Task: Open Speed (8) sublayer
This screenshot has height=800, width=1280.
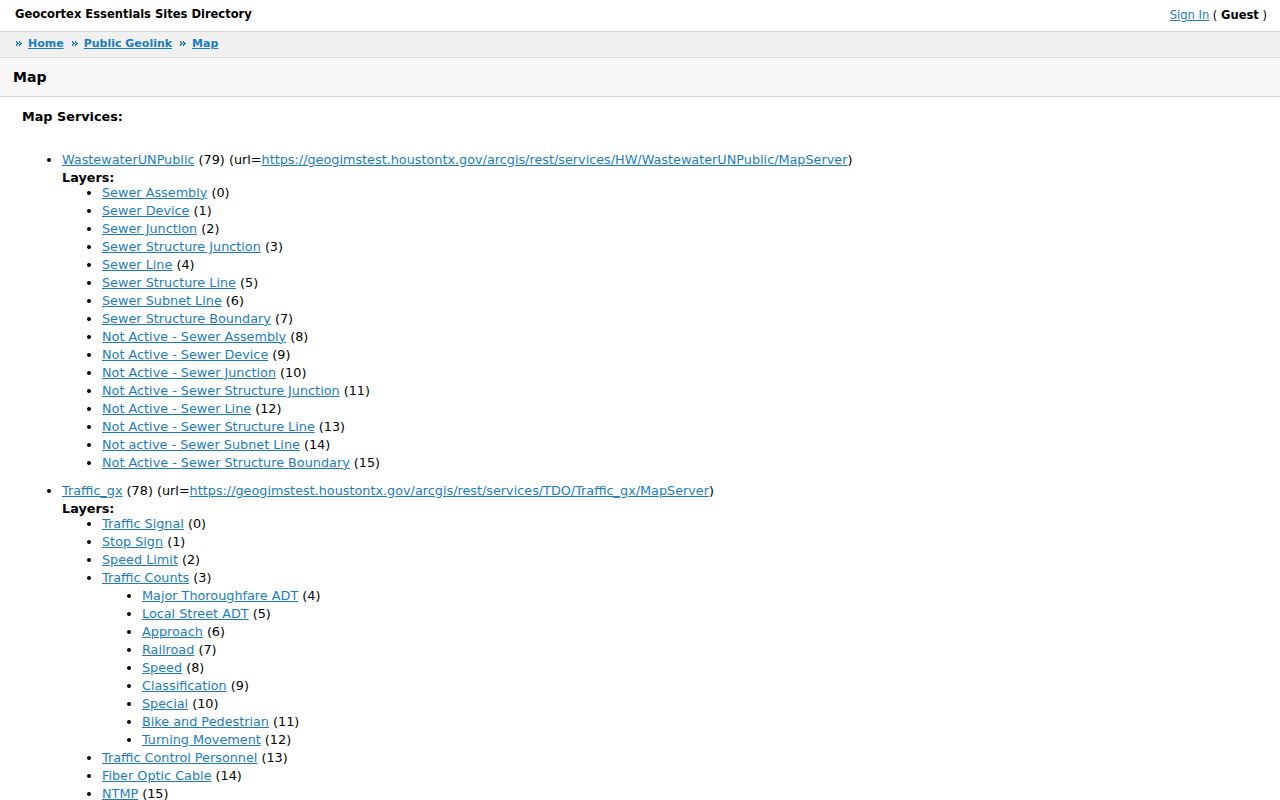Action: point(162,668)
